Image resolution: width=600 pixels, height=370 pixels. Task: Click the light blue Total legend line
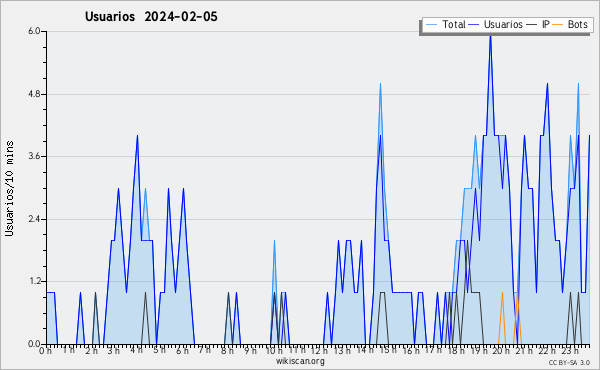pyautogui.click(x=431, y=25)
